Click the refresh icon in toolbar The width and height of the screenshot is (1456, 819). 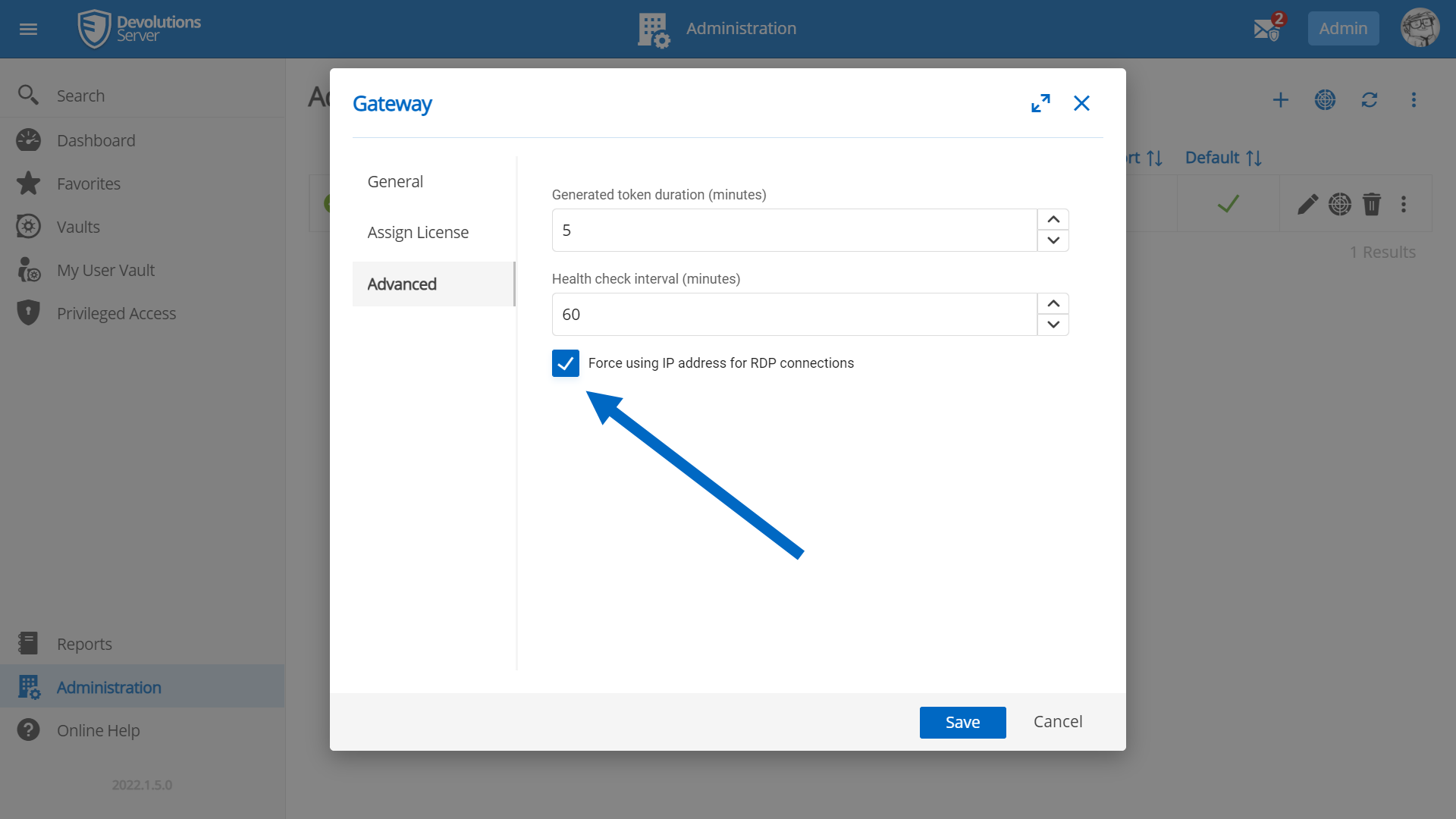1369,100
